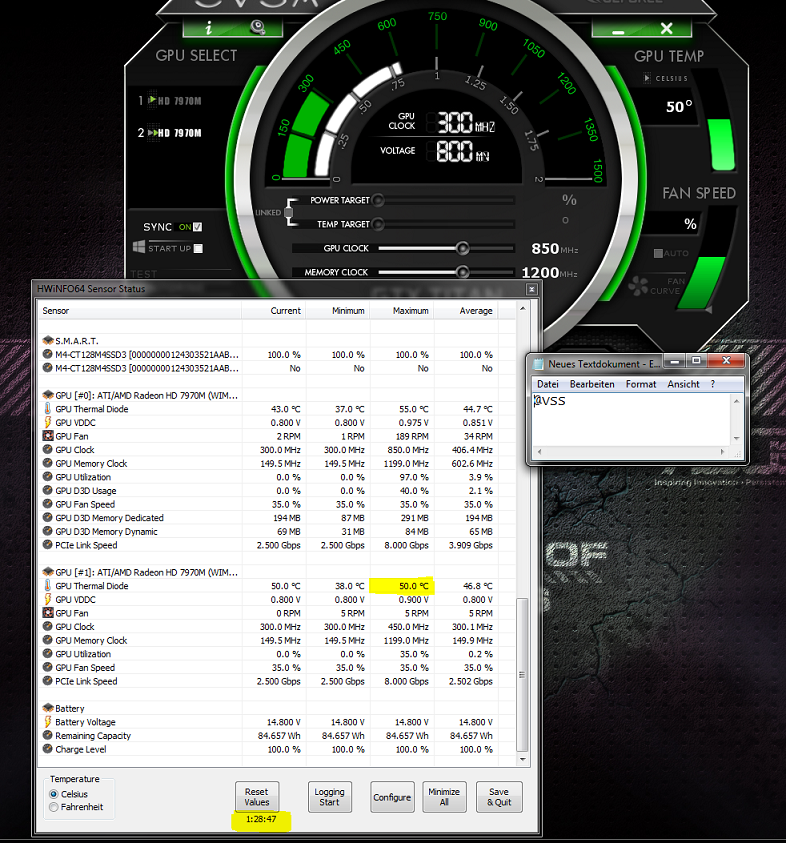Click the Average column header
The height and width of the screenshot is (843, 786).
[x=466, y=311]
